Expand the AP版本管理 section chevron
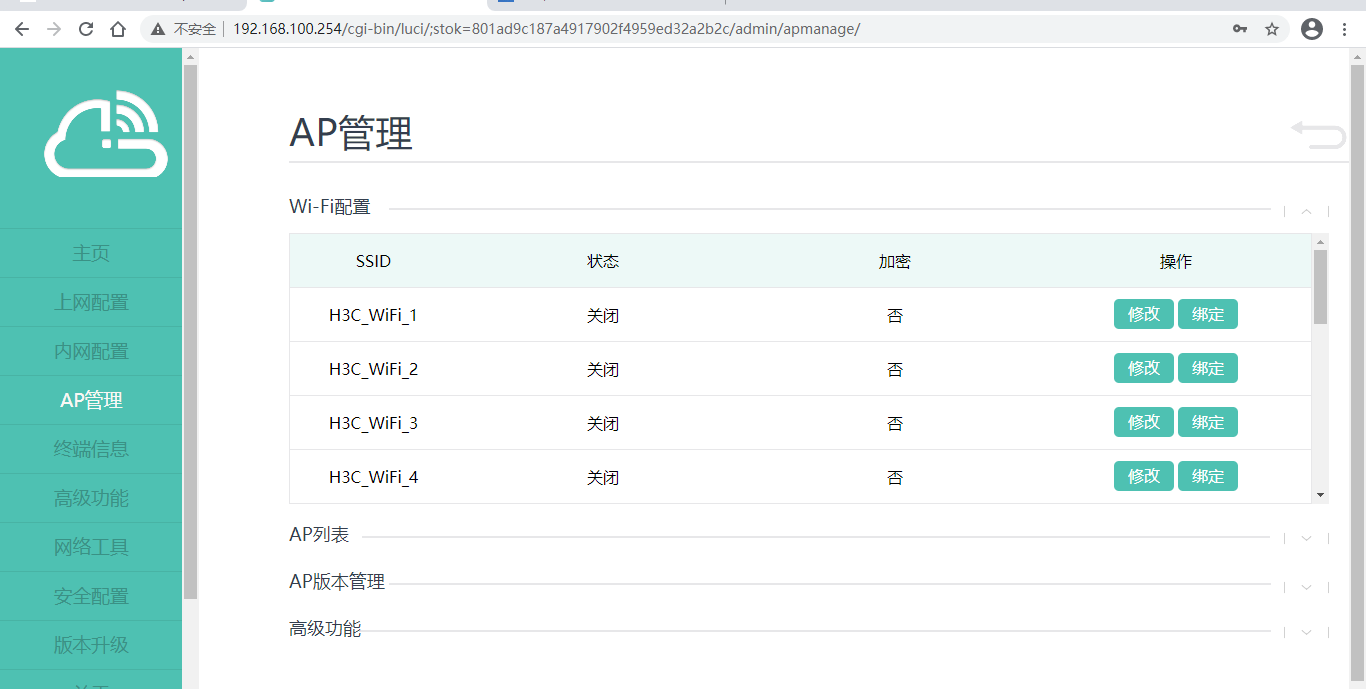 coord(1306,587)
